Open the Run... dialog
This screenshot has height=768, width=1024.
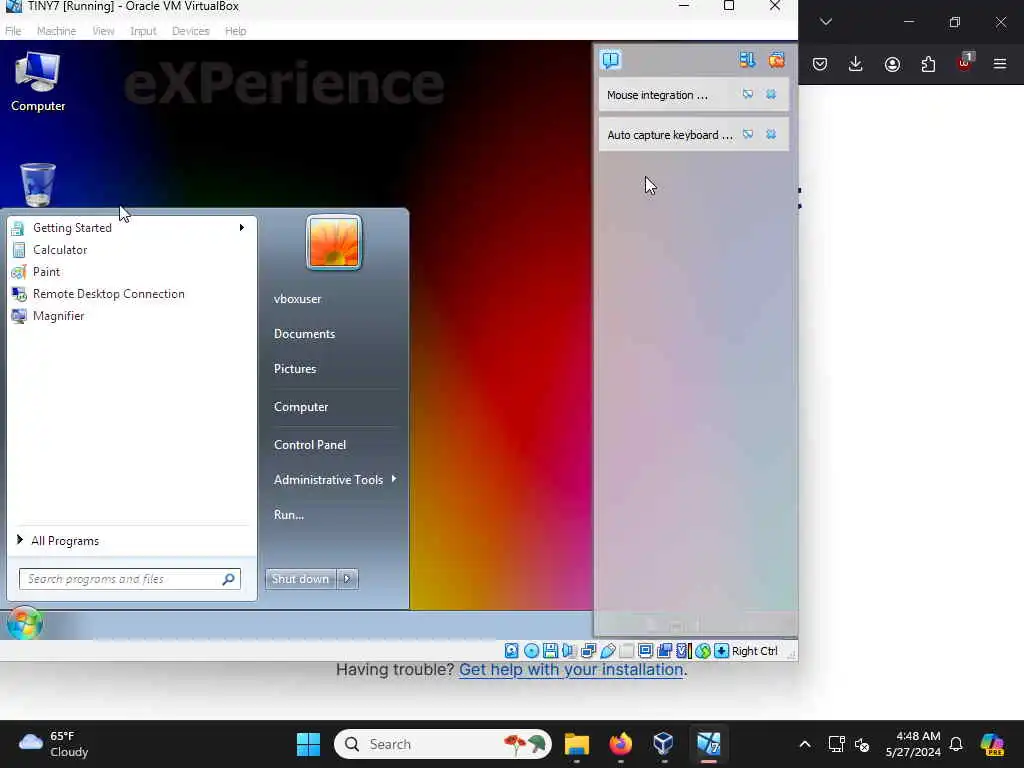tap(289, 515)
